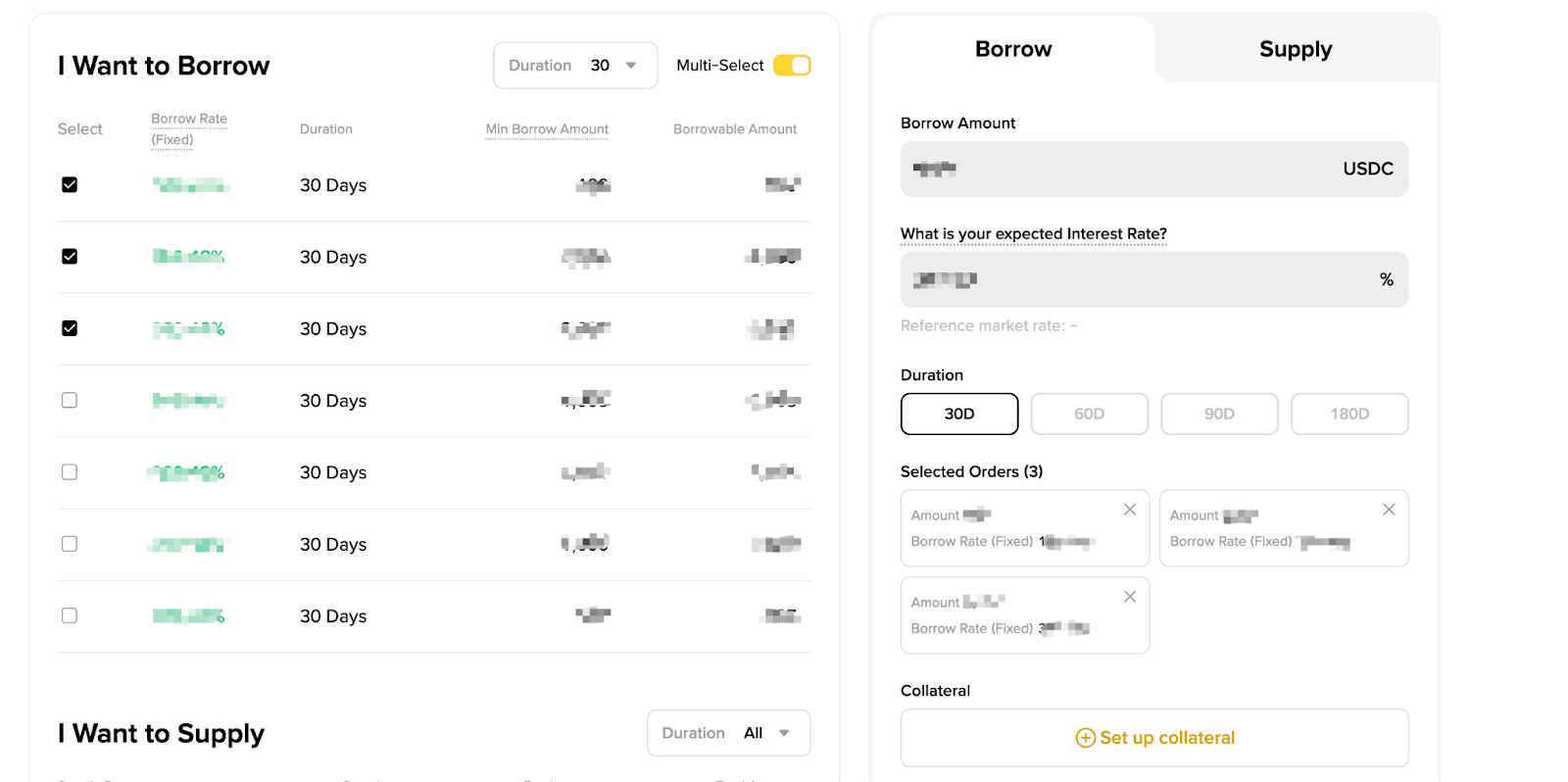Choose the 180D duration option

(1348, 414)
